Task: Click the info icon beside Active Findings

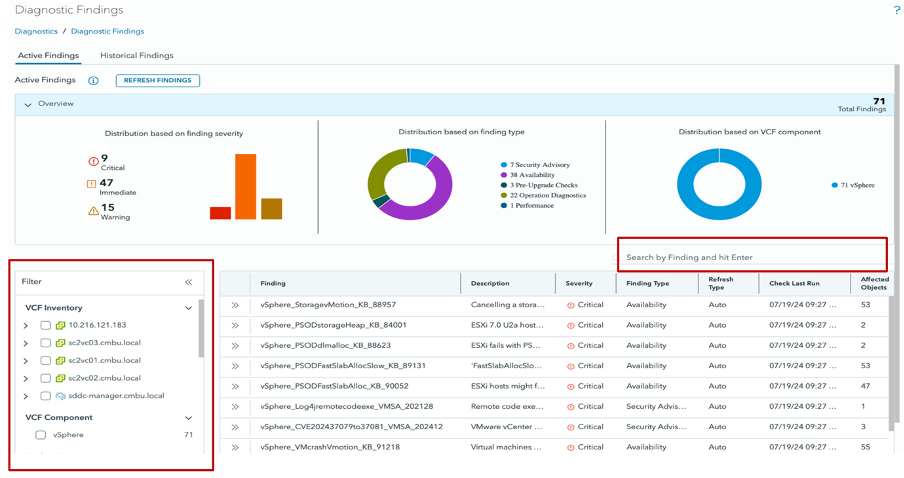Action: tap(93, 80)
